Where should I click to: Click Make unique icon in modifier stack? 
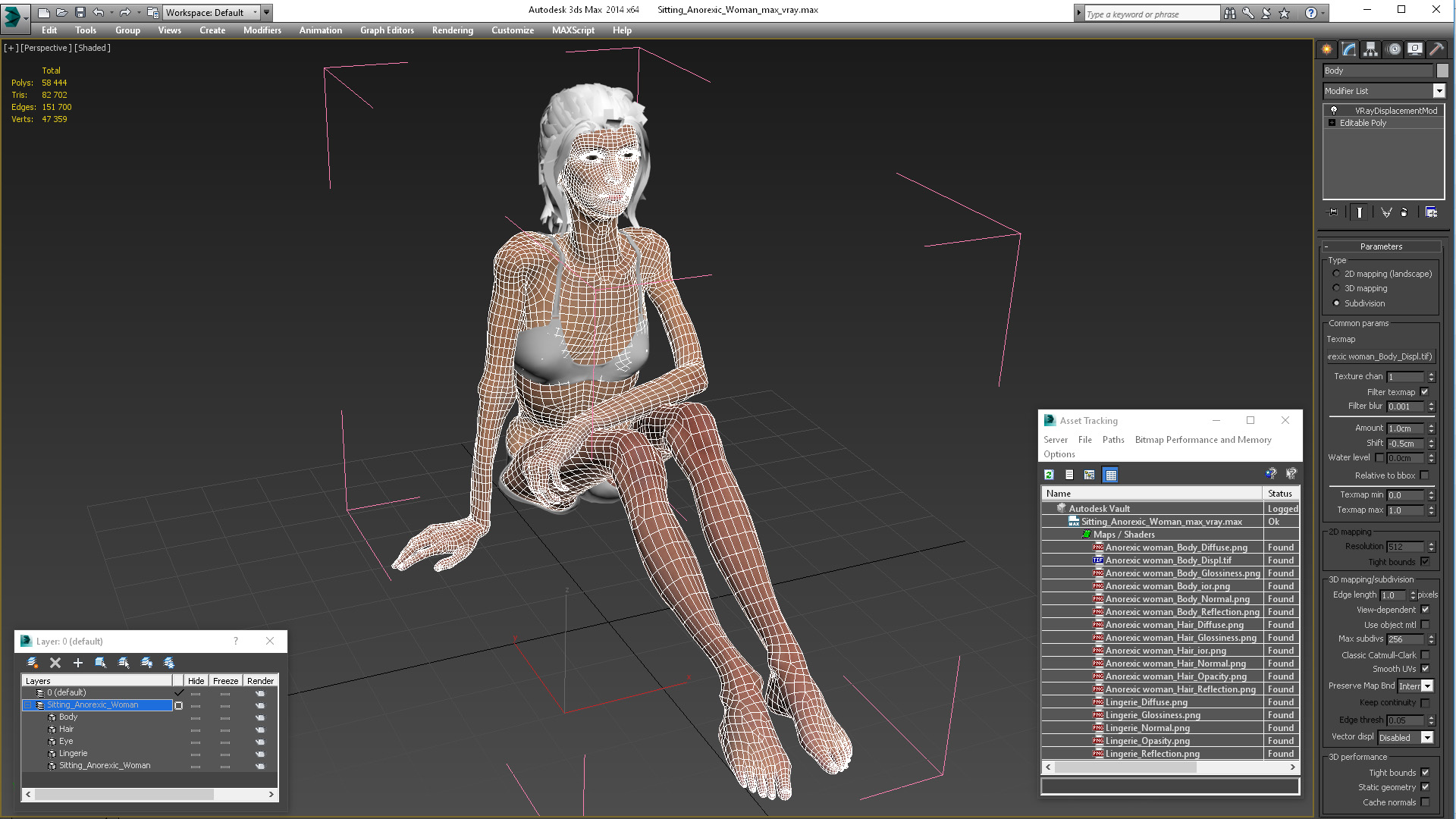(1386, 212)
